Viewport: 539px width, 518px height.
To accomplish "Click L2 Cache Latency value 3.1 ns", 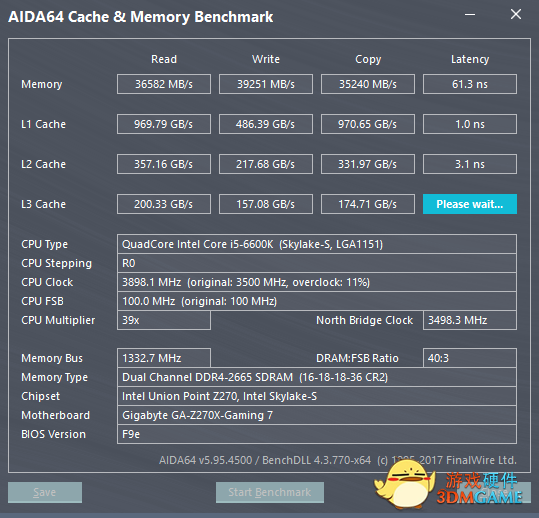I will [x=470, y=164].
